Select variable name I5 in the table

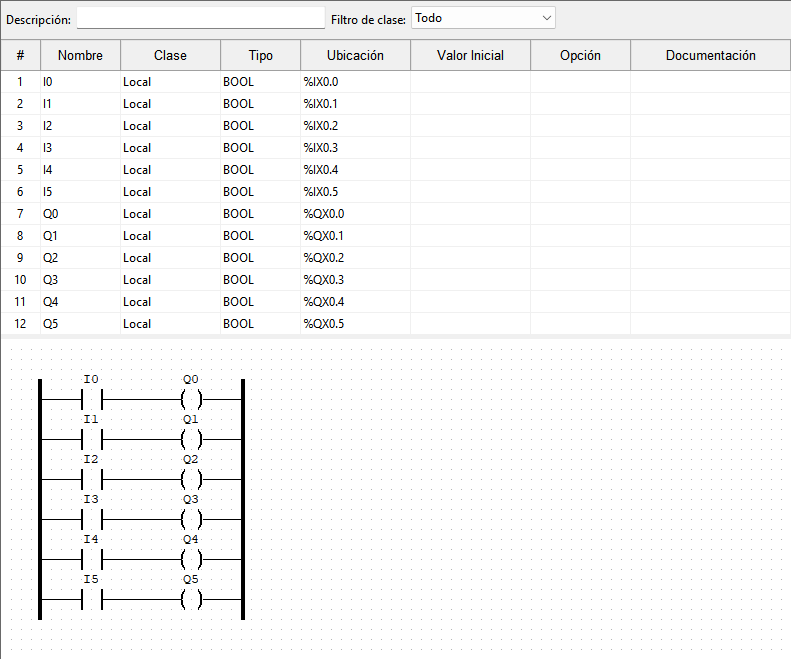(80, 192)
